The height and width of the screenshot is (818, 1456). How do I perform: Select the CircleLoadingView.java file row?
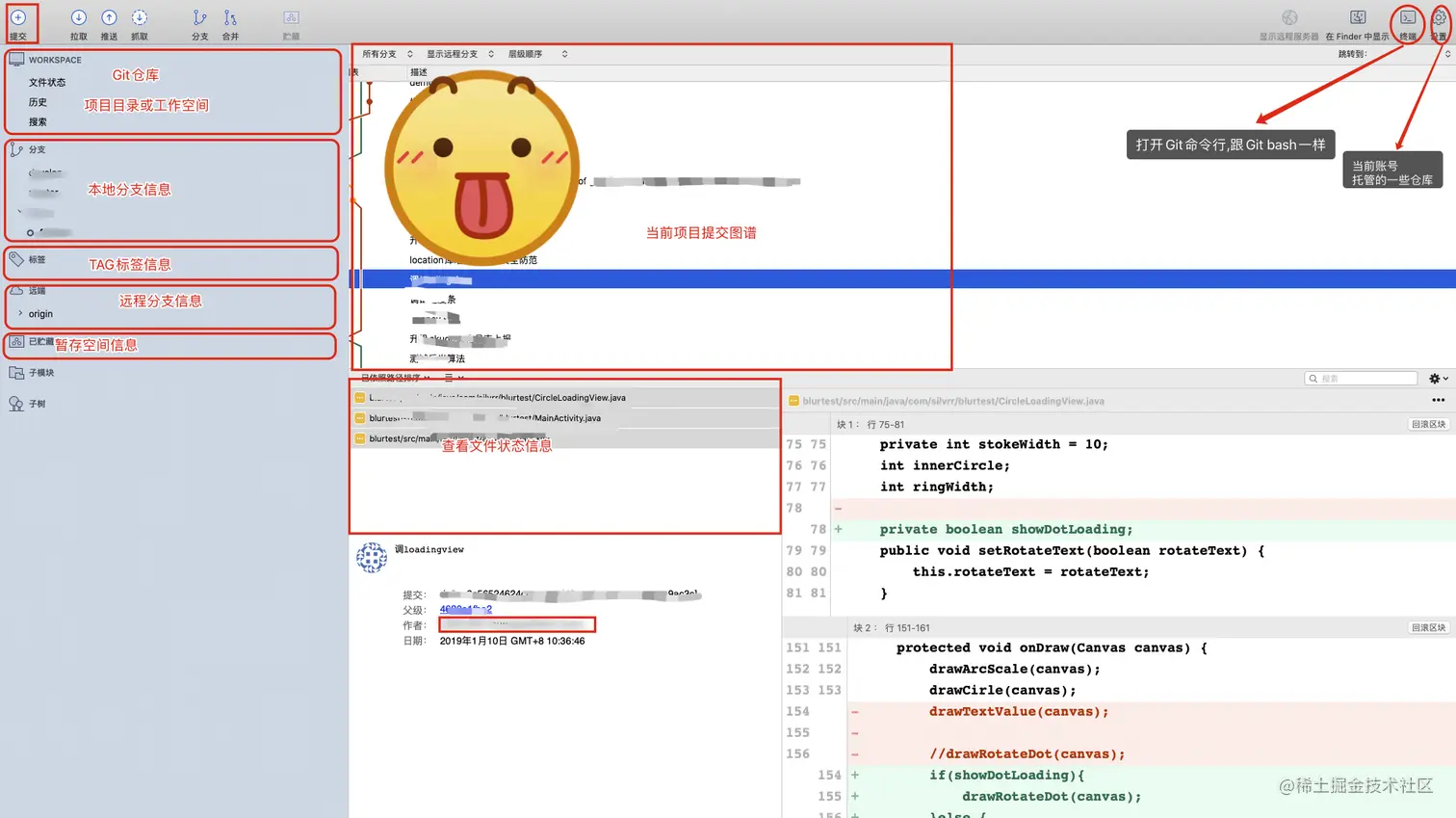[564, 398]
